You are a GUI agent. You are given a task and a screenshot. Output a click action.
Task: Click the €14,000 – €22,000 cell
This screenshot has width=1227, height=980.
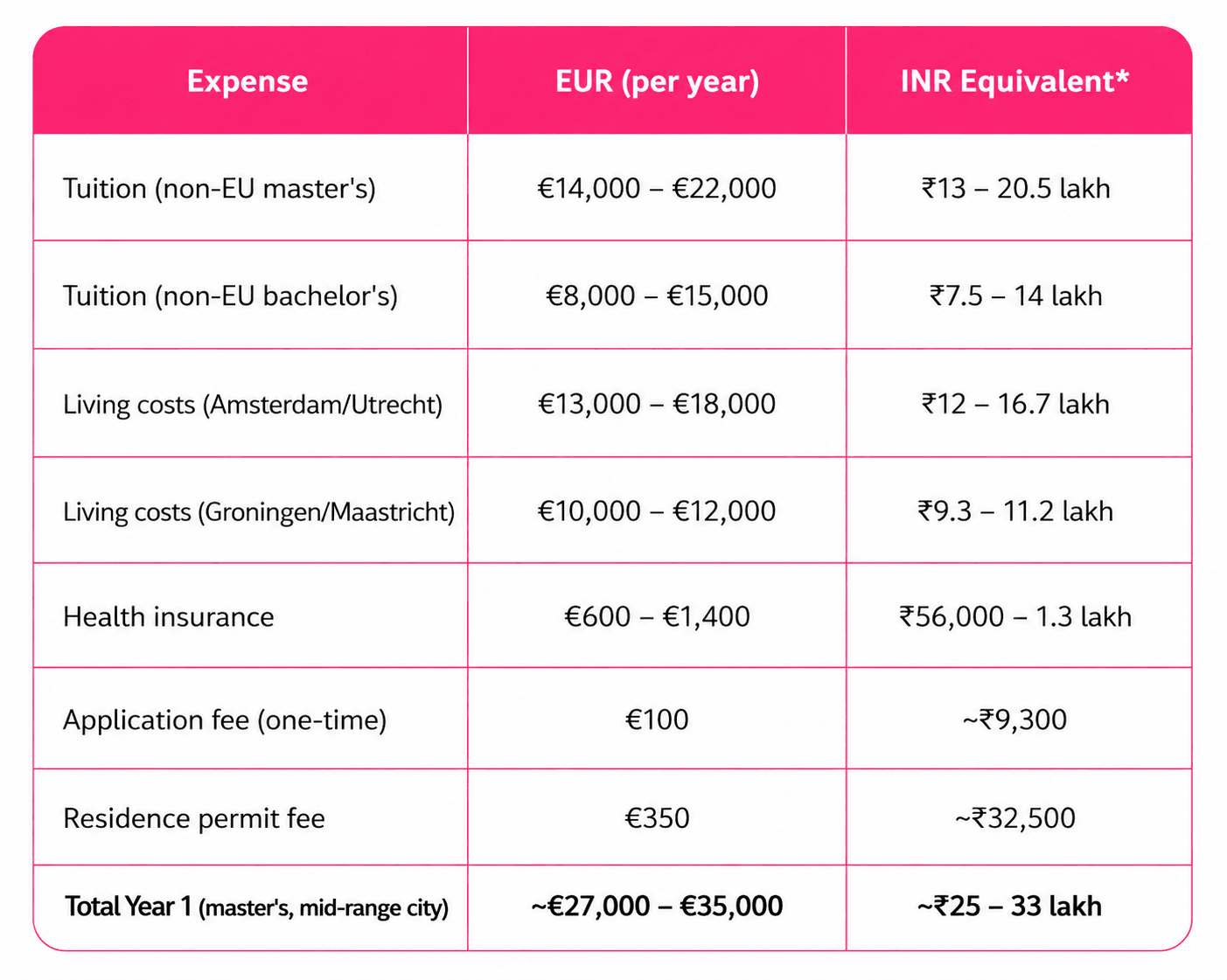[x=657, y=189]
